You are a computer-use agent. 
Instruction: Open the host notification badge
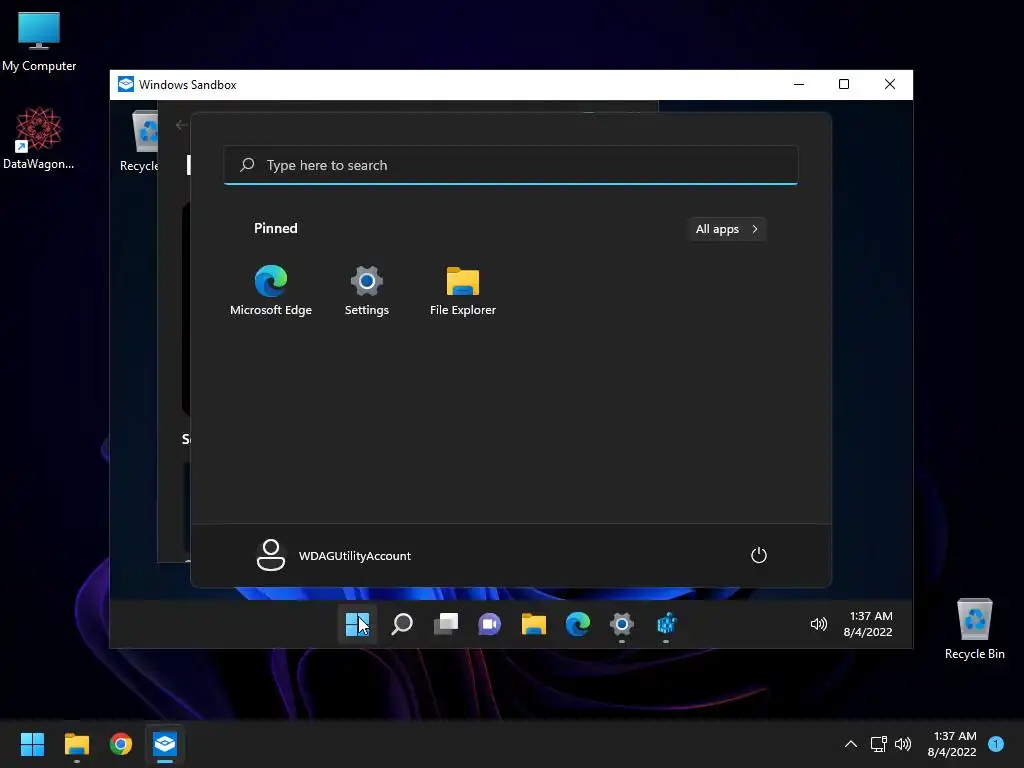995,744
